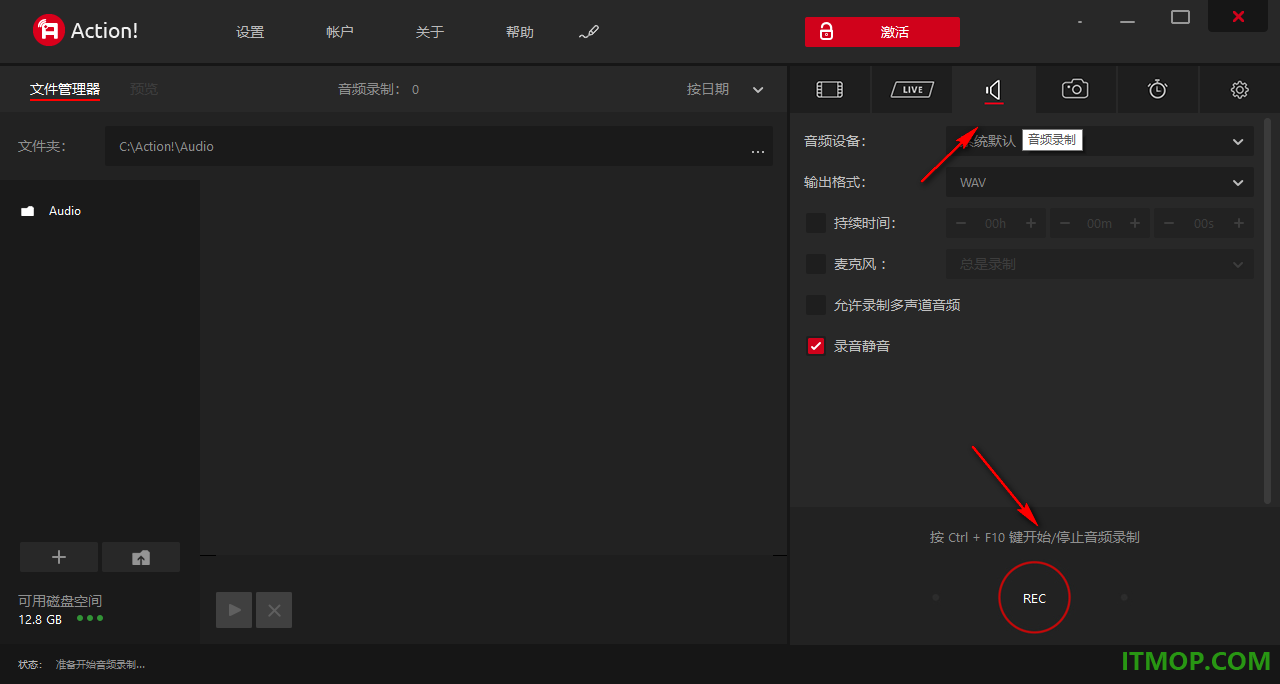Open the benchmark stopwatch tab
Viewport: 1280px width, 684px height.
click(x=1157, y=90)
